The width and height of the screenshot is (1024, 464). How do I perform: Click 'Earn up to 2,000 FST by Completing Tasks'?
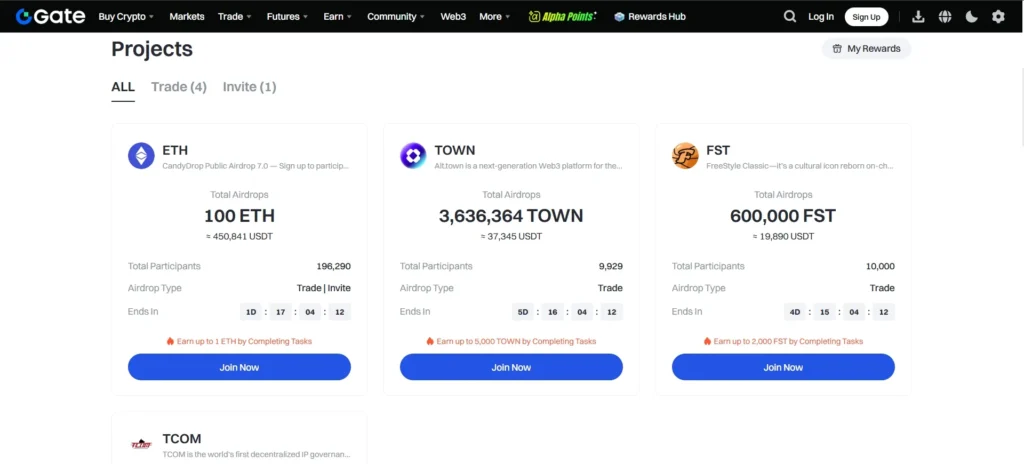click(x=788, y=341)
